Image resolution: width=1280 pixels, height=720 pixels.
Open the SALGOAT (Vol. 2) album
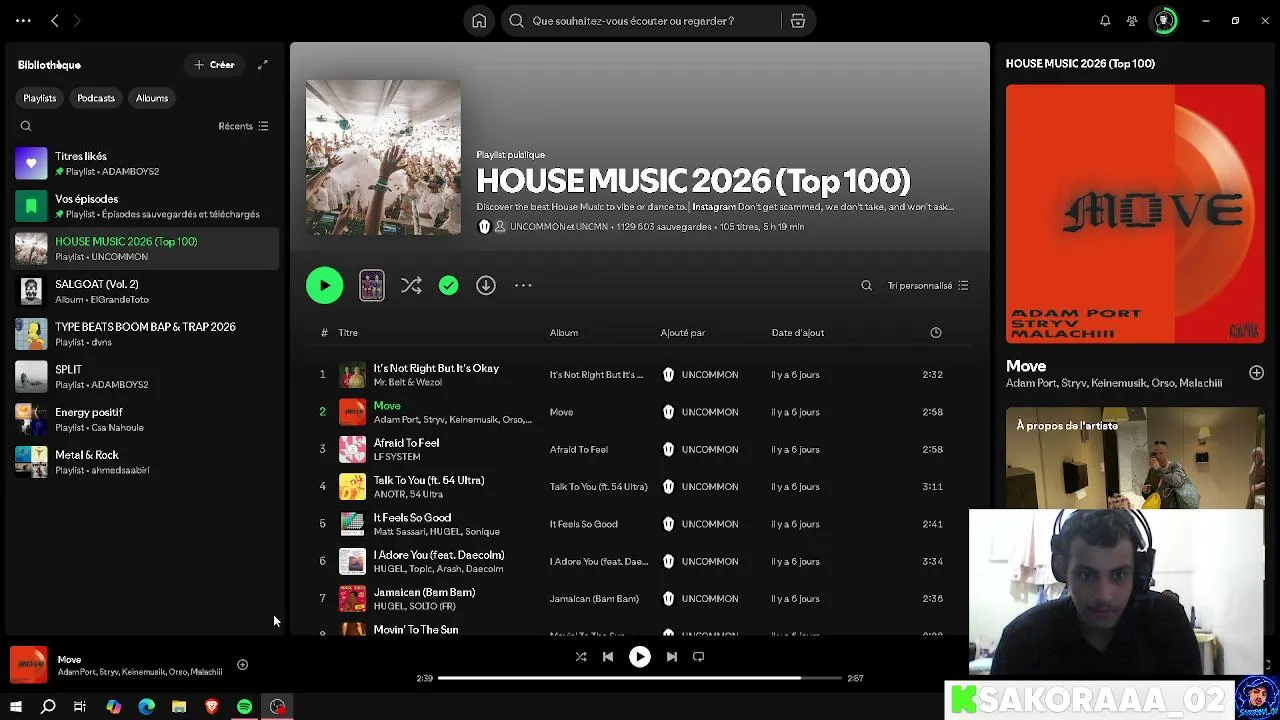145,291
